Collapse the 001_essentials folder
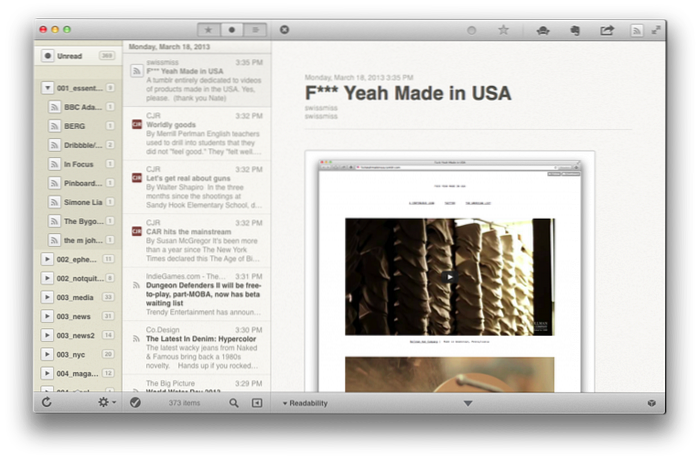Viewport: 698px width, 460px height. point(47,88)
